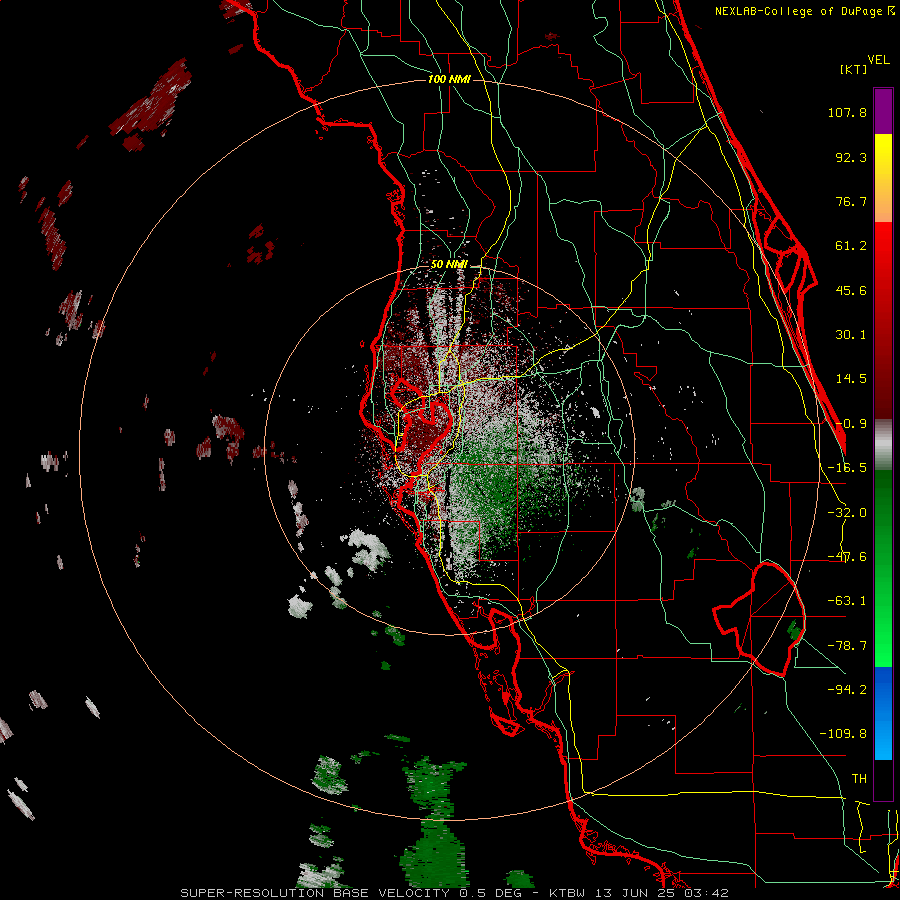Viewport: 900px width, 900px height.
Task: Click the 30.1 velocity scale value
Action: pyautogui.click(x=851, y=335)
